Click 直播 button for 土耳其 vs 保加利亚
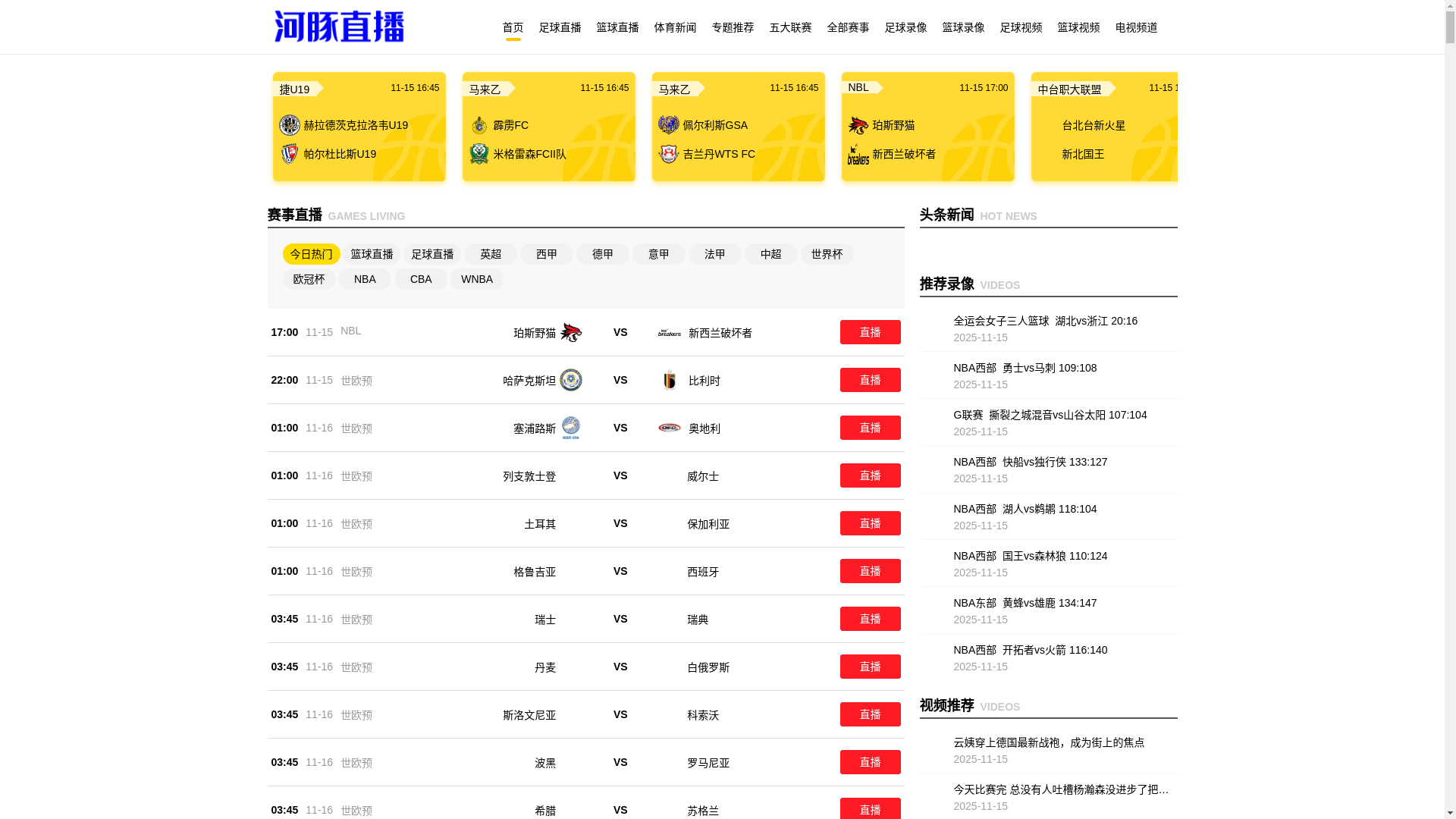This screenshot has height=819, width=1456. pyautogui.click(x=870, y=523)
